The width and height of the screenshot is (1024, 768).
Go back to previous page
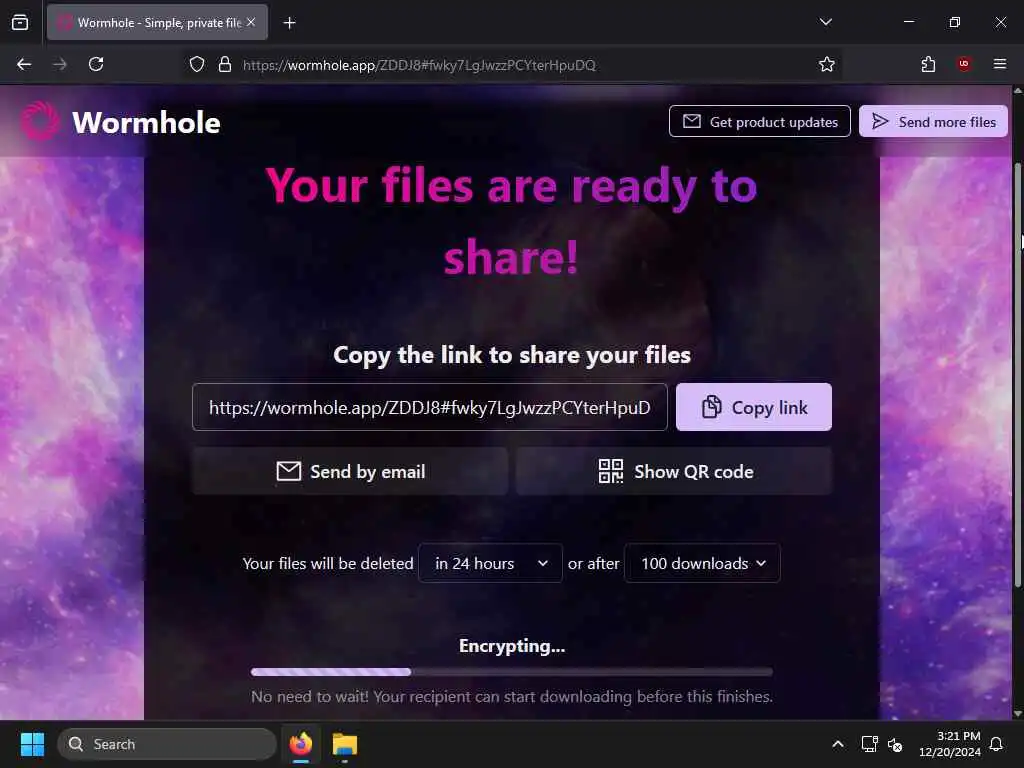pyautogui.click(x=24, y=64)
